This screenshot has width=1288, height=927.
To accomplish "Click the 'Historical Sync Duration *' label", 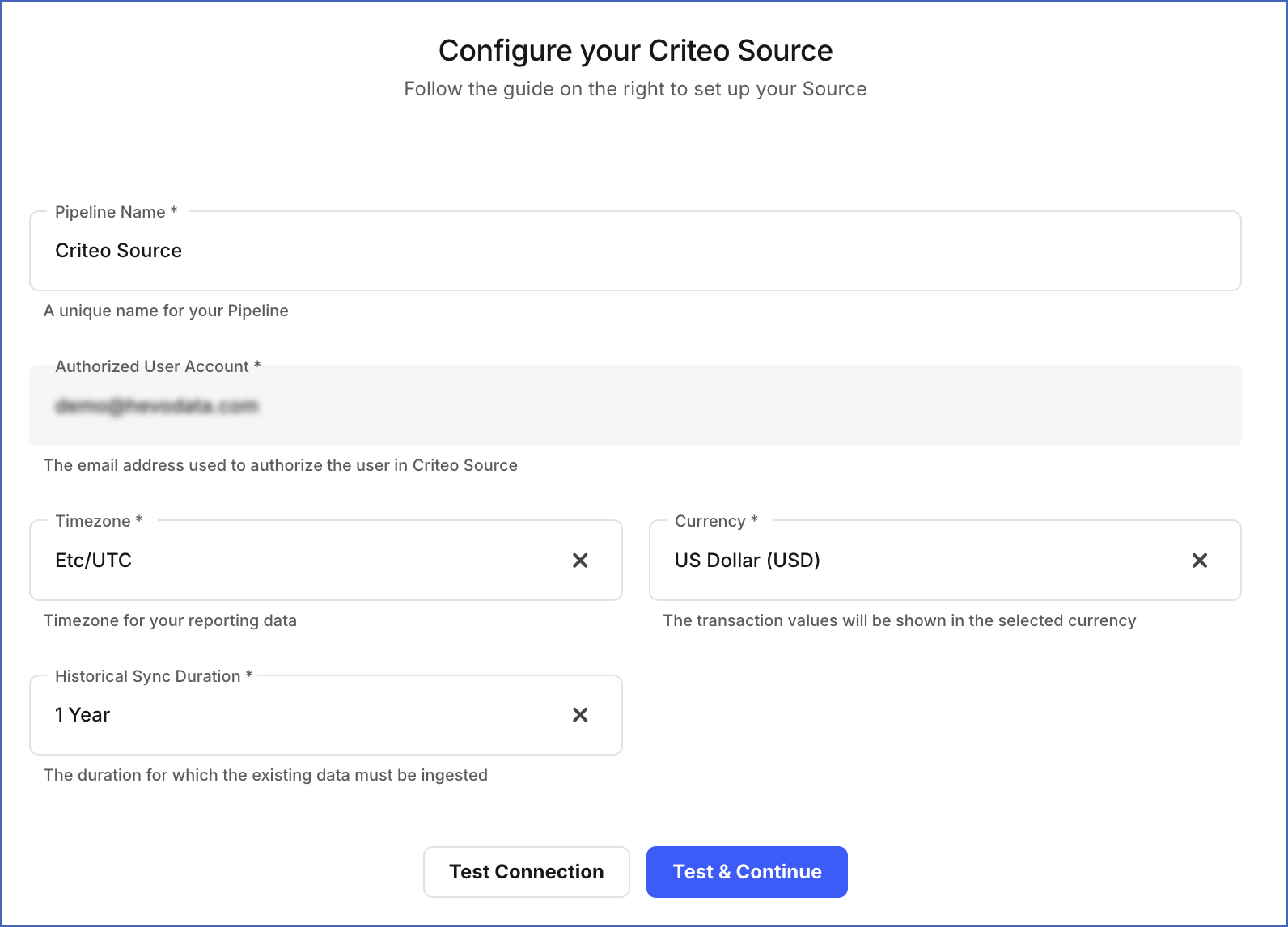I will (154, 676).
